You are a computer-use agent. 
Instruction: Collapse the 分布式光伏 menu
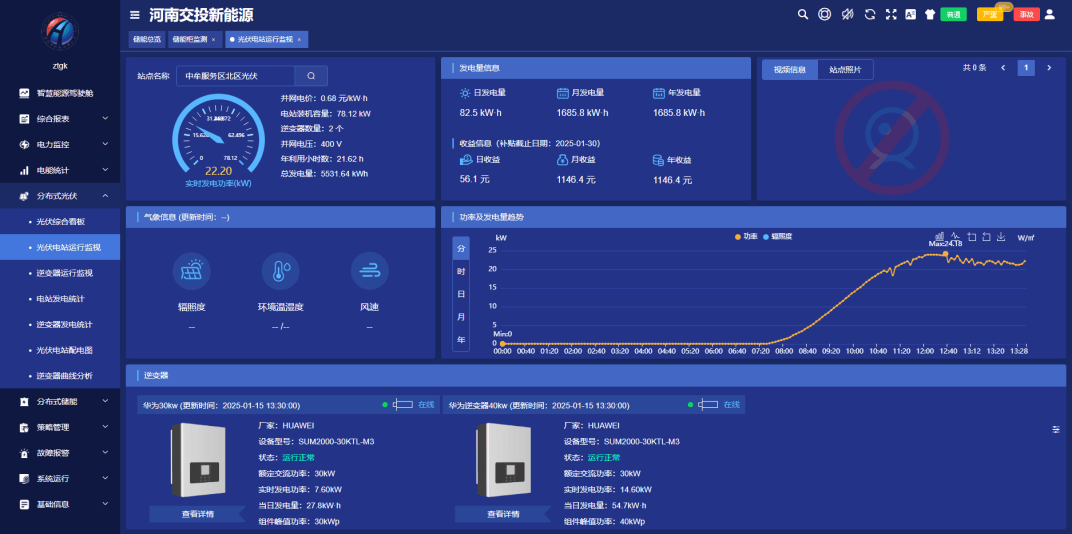tap(59, 196)
